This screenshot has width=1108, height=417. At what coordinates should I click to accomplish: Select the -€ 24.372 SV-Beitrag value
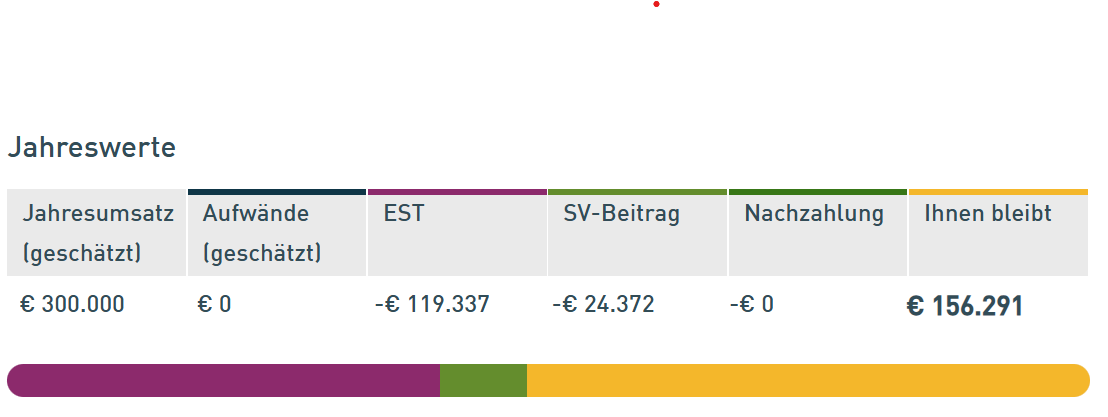[603, 304]
